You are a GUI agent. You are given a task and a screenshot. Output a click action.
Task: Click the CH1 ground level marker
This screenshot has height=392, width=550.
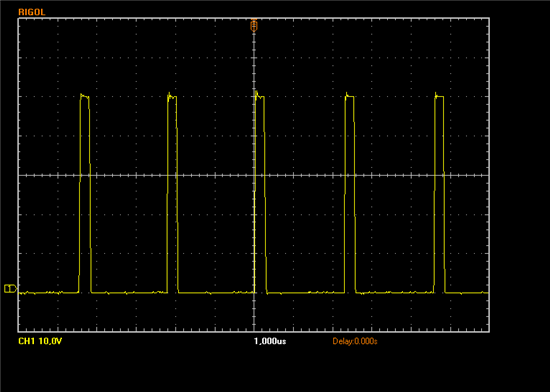pyautogui.click(x=10, y=289)
